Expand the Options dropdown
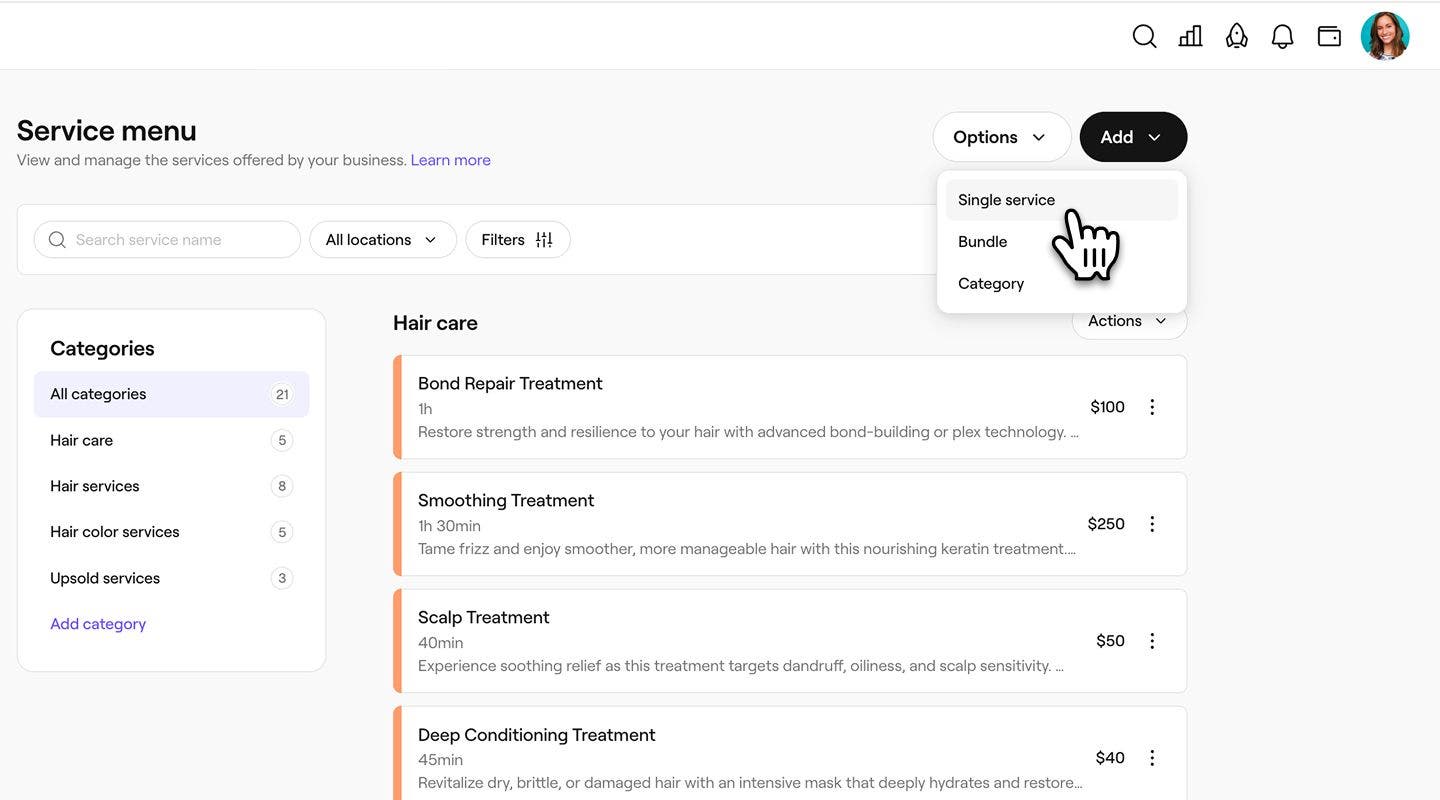This screenshot has height=800, width=1440. click(x=1001, y=137)
